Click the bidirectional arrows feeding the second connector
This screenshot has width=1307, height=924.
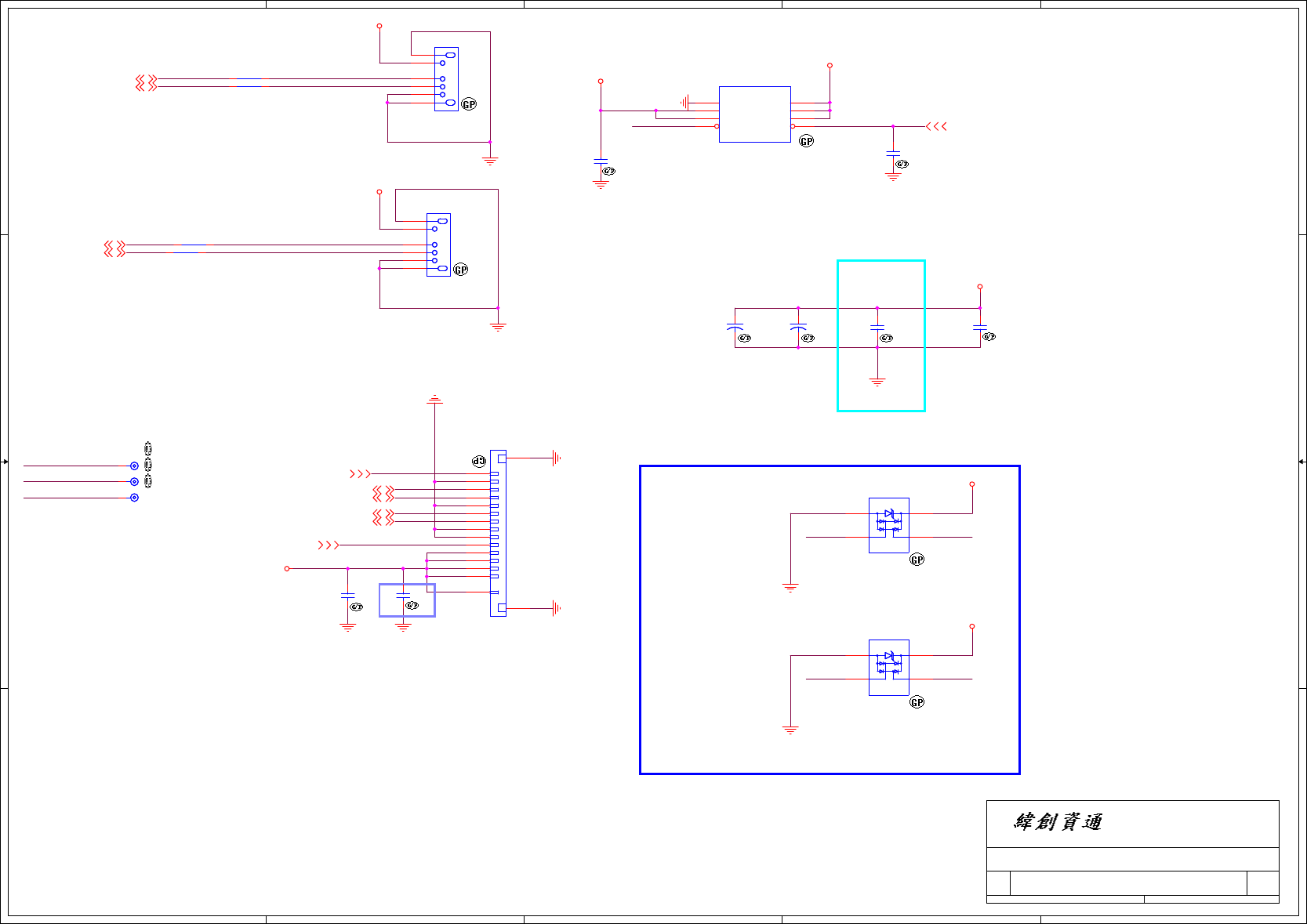click(115, 249)
